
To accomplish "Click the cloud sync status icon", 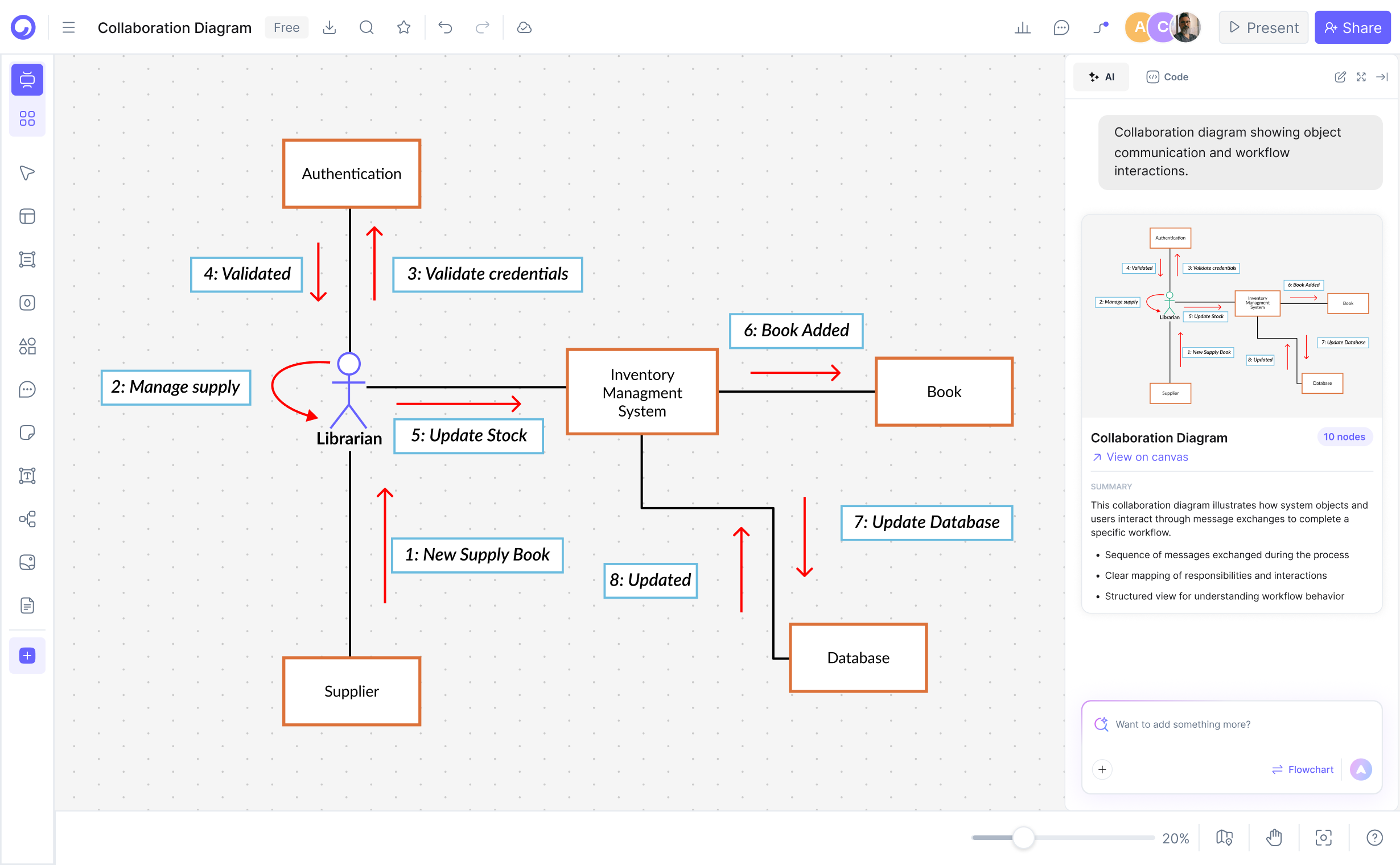I will coord(524,27).
